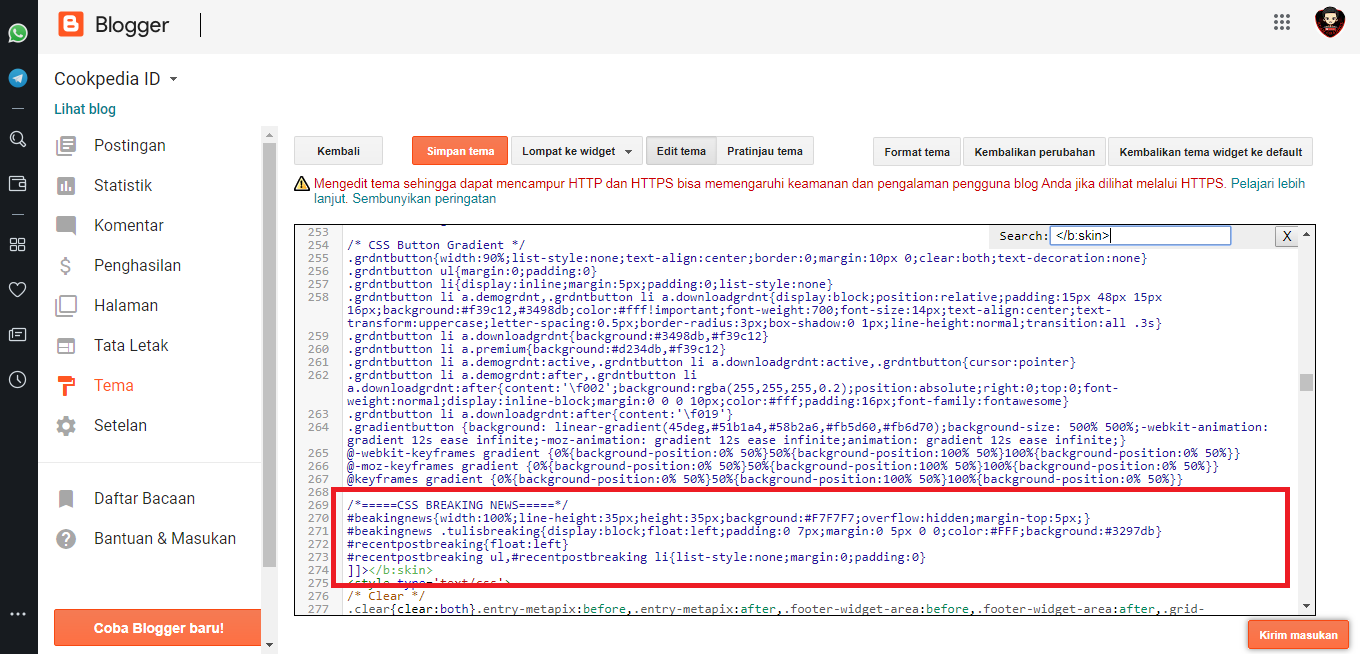Open the Lompat ke widget dropdown
The width and height of the screenshot is (1360, 654).
point(577,151)
